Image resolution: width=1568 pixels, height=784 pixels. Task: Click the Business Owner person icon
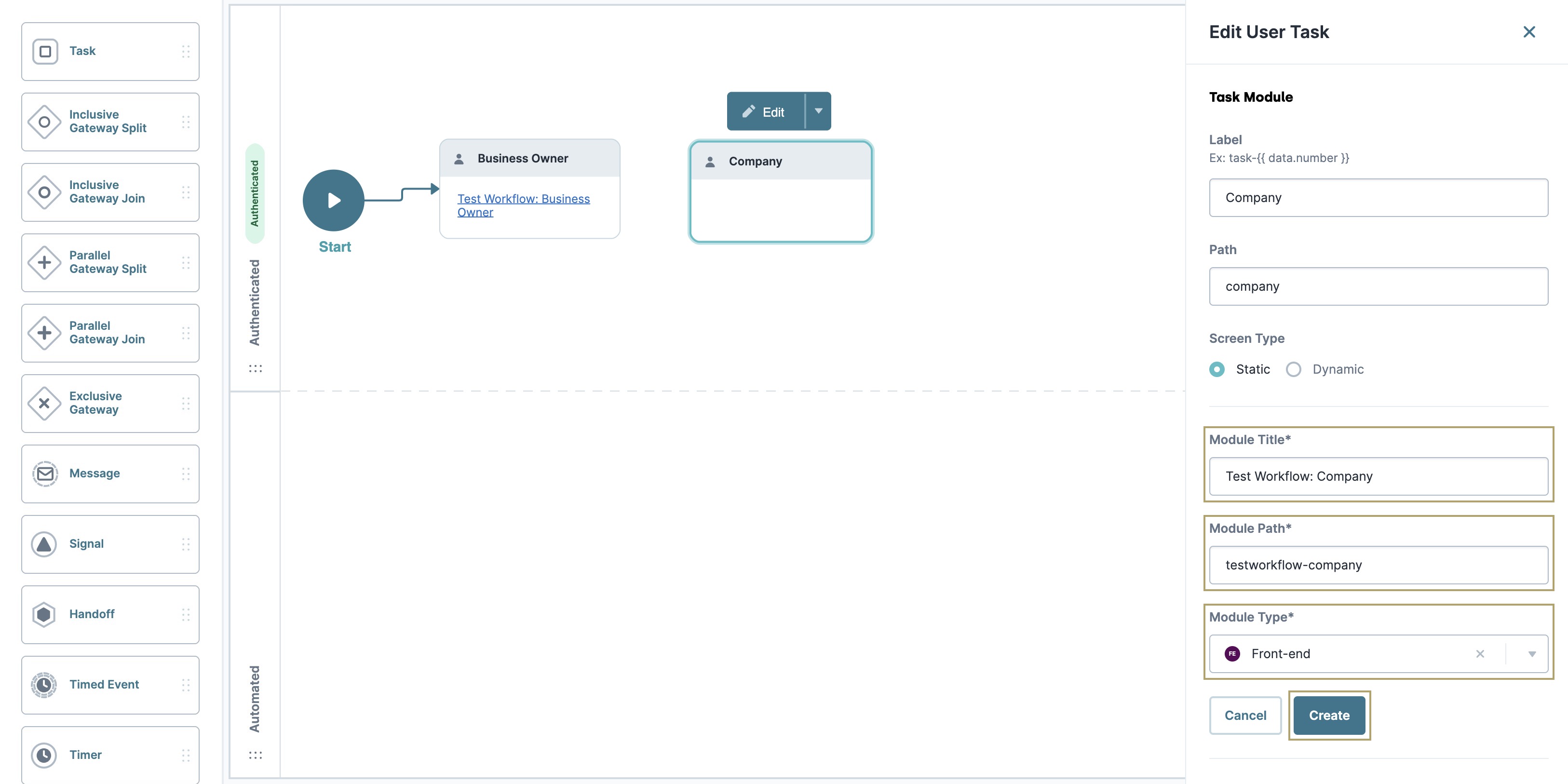[459, 158]
